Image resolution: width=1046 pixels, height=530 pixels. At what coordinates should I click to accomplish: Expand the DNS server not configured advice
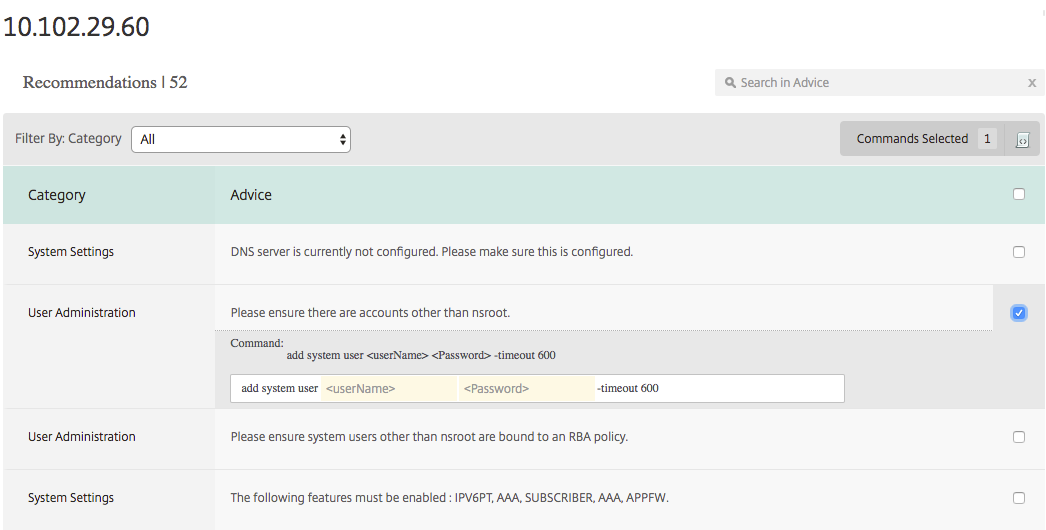tap(432, 252)
